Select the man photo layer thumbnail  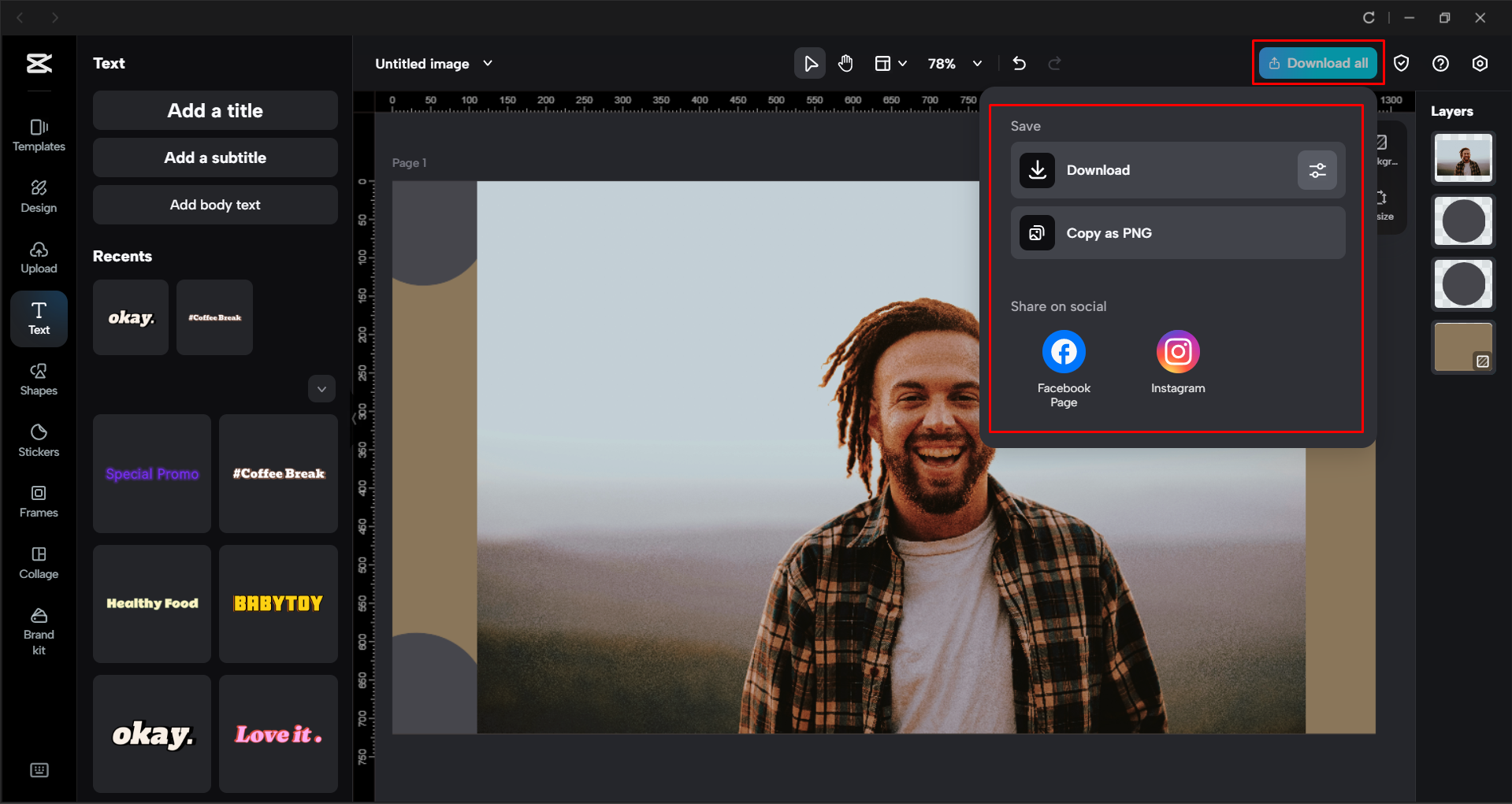pos(1462,158)
